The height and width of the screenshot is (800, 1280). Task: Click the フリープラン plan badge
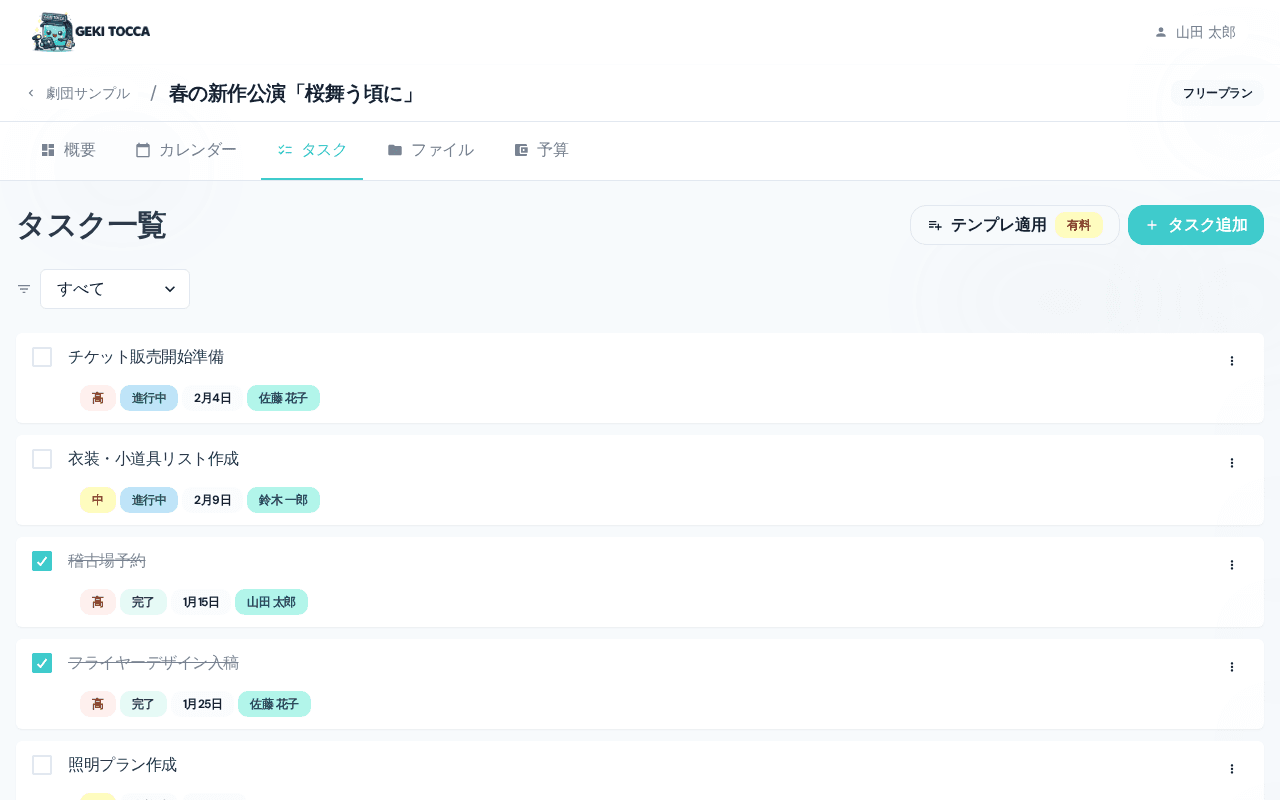point(1217,93)
